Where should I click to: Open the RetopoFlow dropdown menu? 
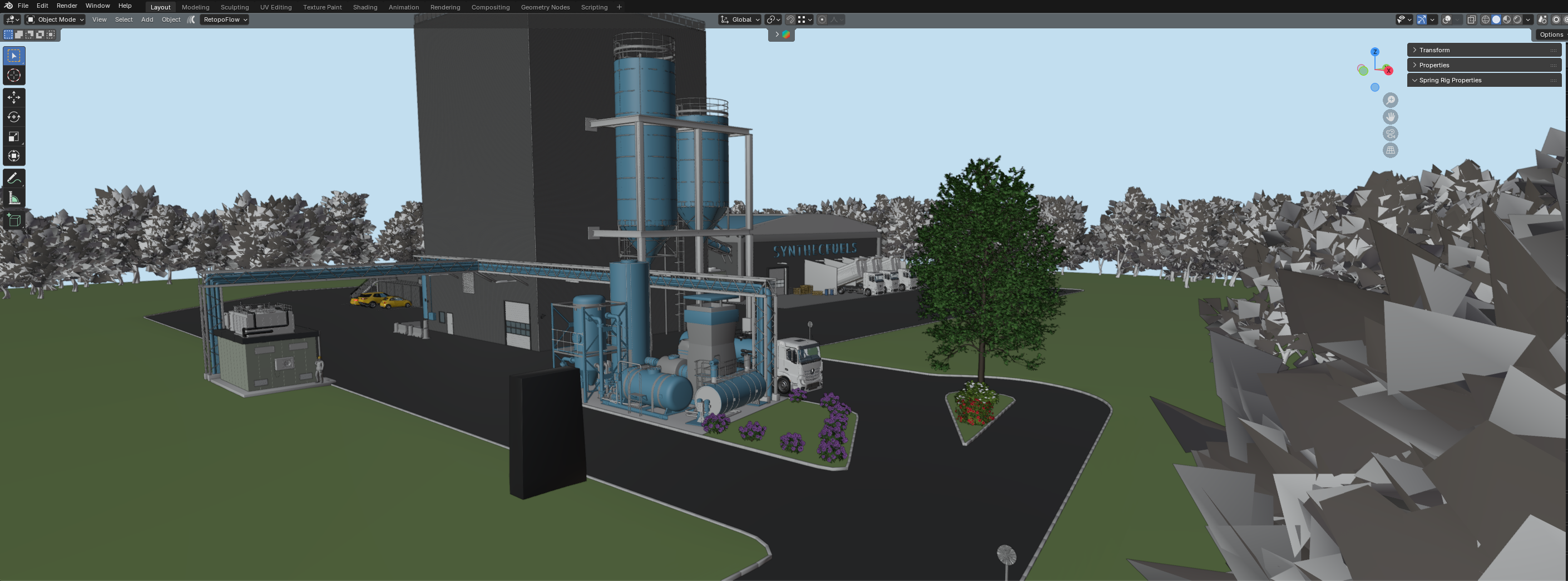225,19
